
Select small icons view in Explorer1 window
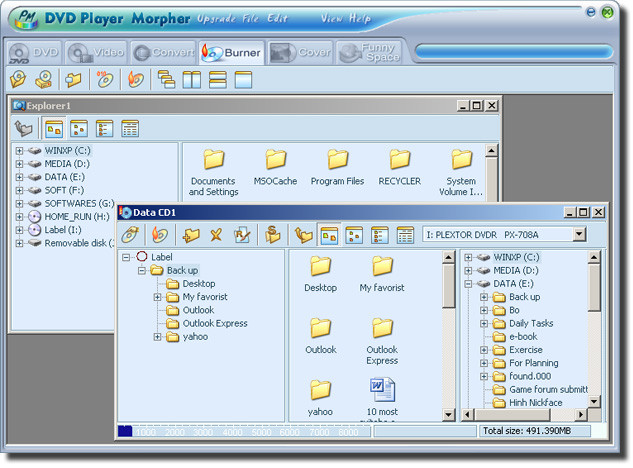[79, 129]
